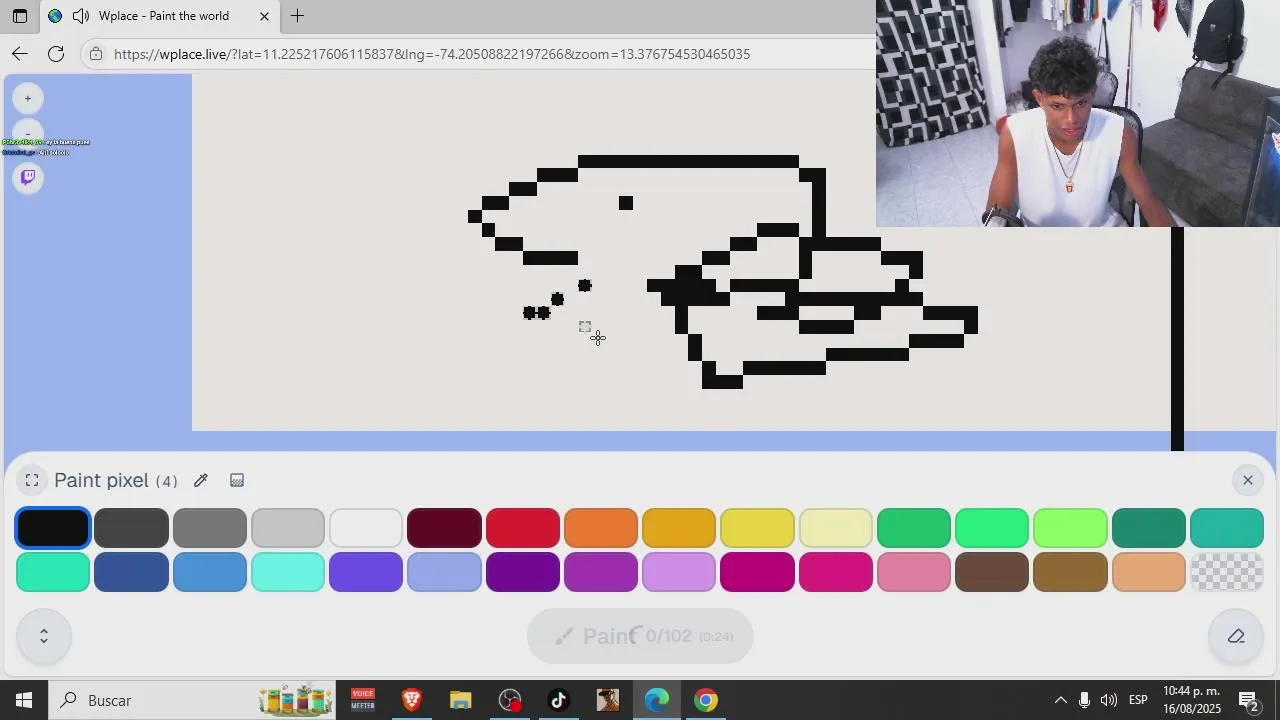Open the volume control tray icon
The image size is (1280, 720).
(1108, 700)
